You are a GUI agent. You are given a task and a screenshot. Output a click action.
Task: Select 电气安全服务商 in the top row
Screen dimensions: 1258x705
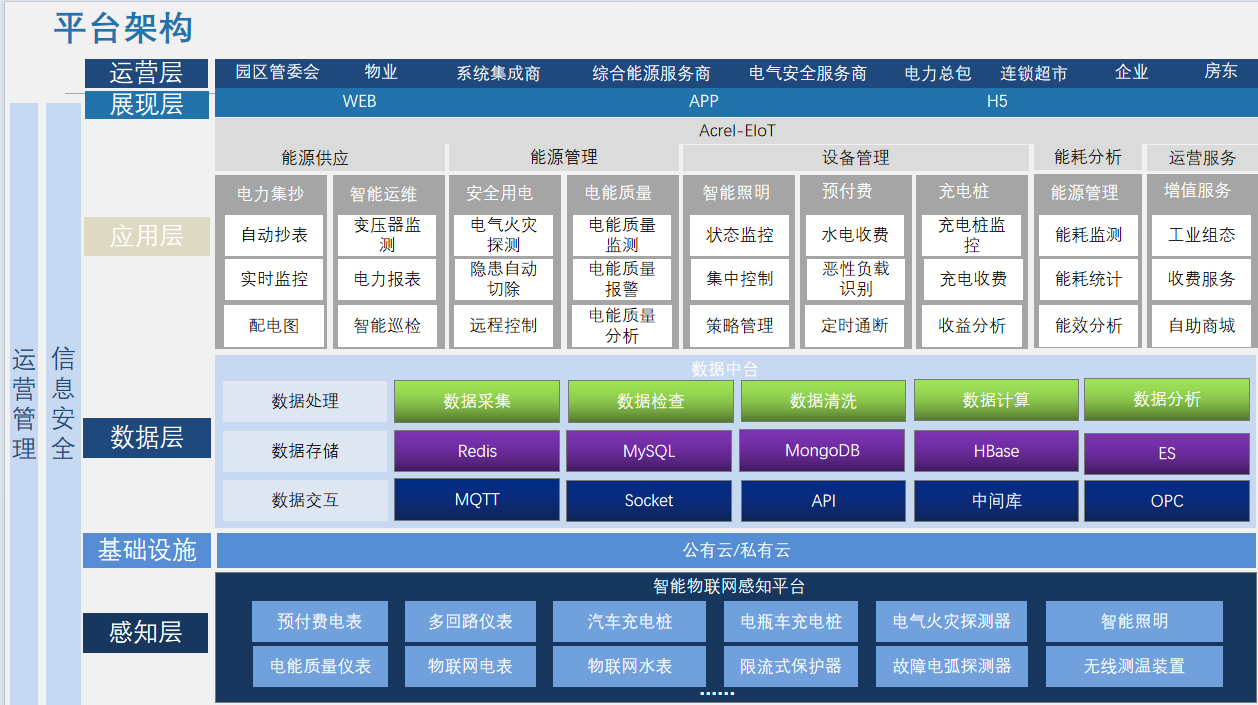tap(808, 73)
